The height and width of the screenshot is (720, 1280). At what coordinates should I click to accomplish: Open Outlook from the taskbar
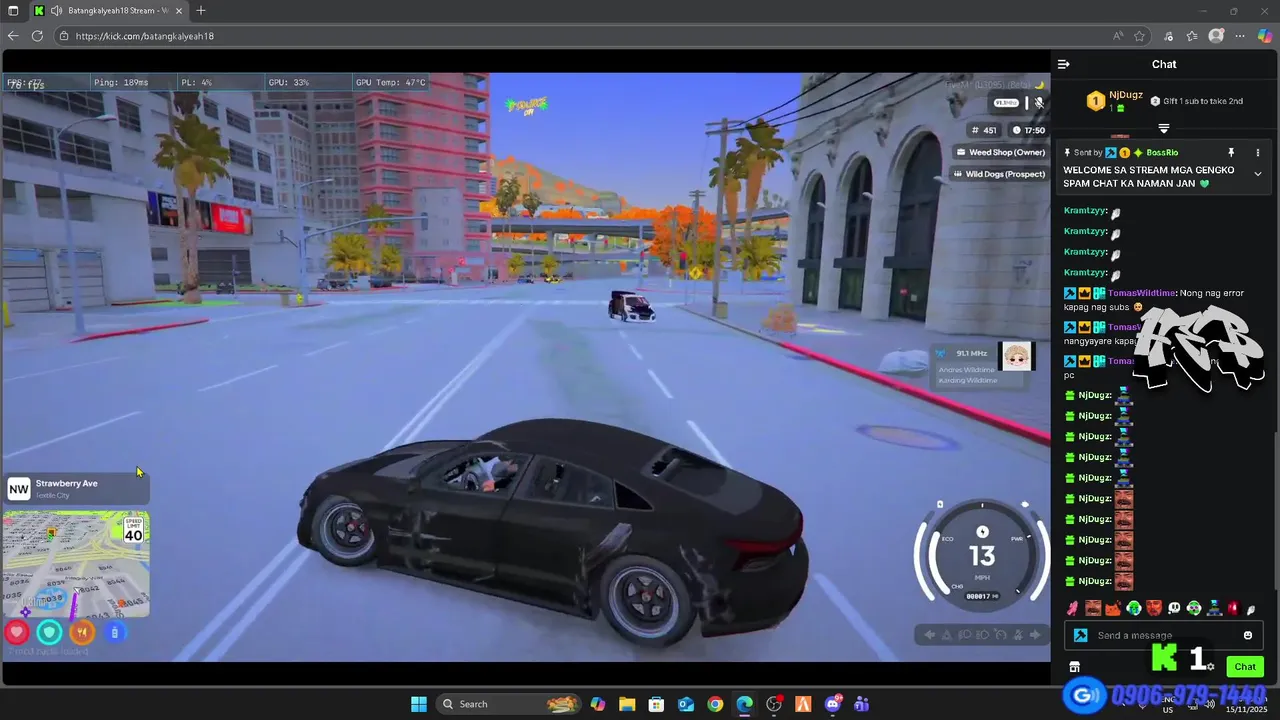click(686, 704)
